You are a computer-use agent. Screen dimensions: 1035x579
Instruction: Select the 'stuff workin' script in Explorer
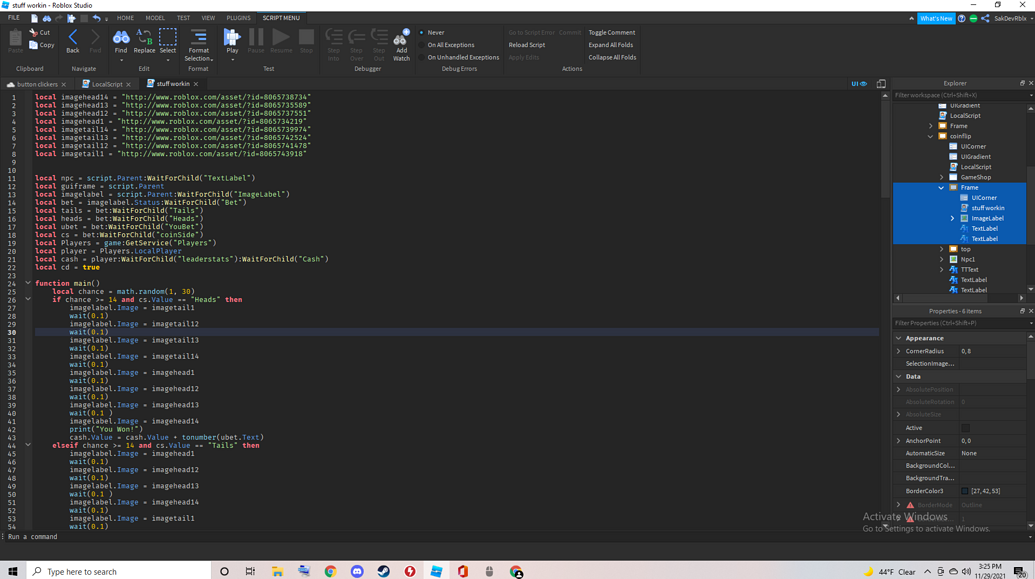(987, 208)
